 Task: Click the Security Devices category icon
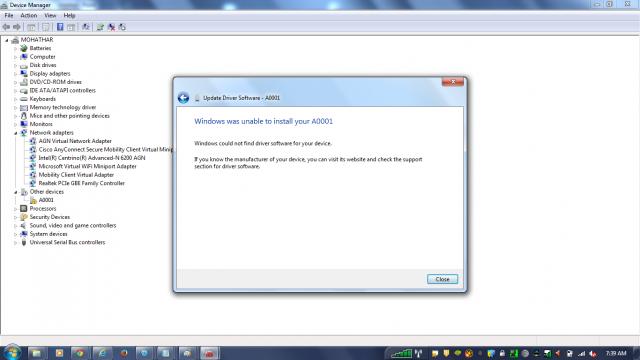pyautogui.click(x=24, y=217)
